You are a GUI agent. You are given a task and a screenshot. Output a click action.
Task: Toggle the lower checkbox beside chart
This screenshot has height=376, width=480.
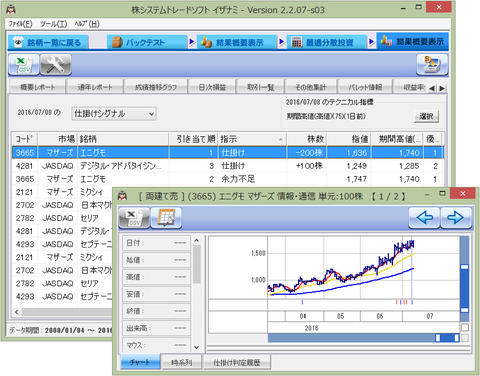(465, 338)
